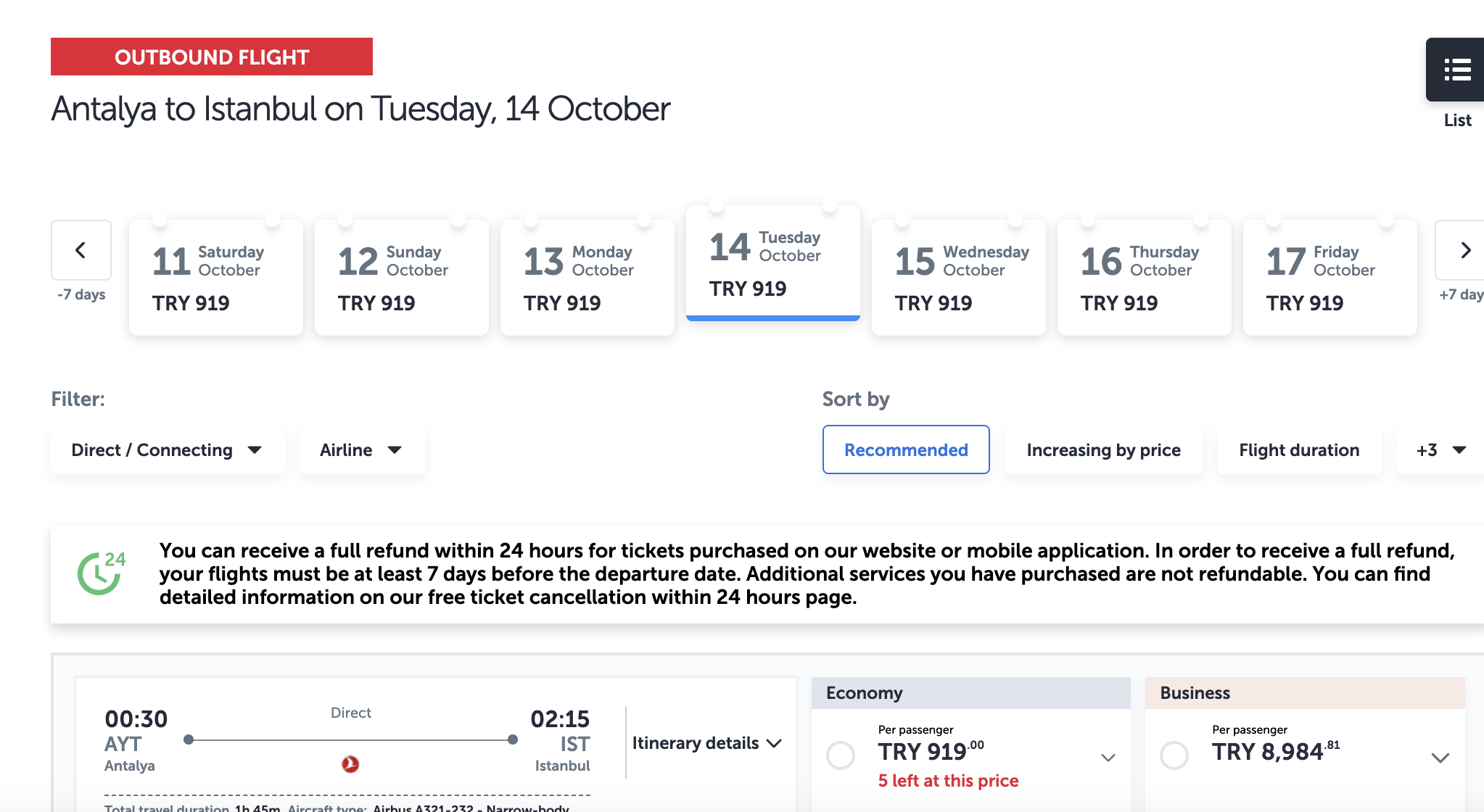Select Wednesday 15 October date tab
Screen dimensions: 1484x812
coord(959,278)
